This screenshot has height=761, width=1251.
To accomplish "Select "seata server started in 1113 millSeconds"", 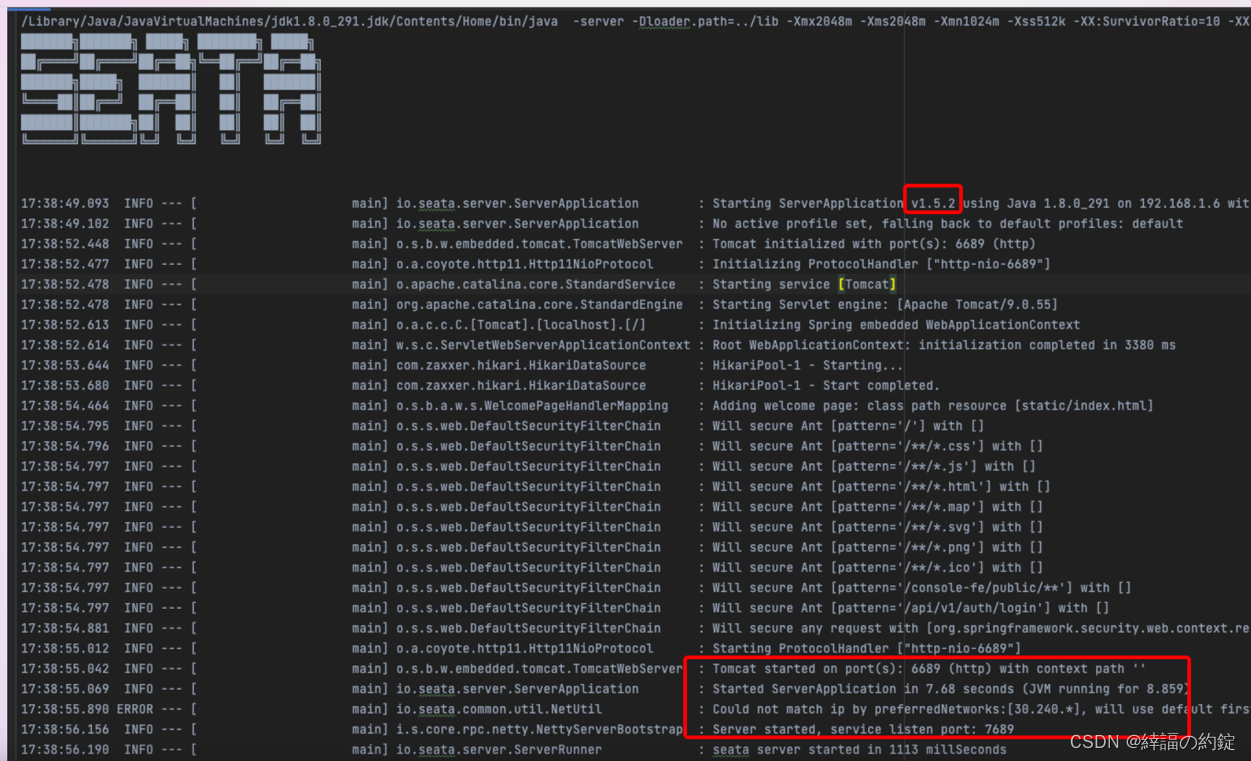I will point(859,749).
